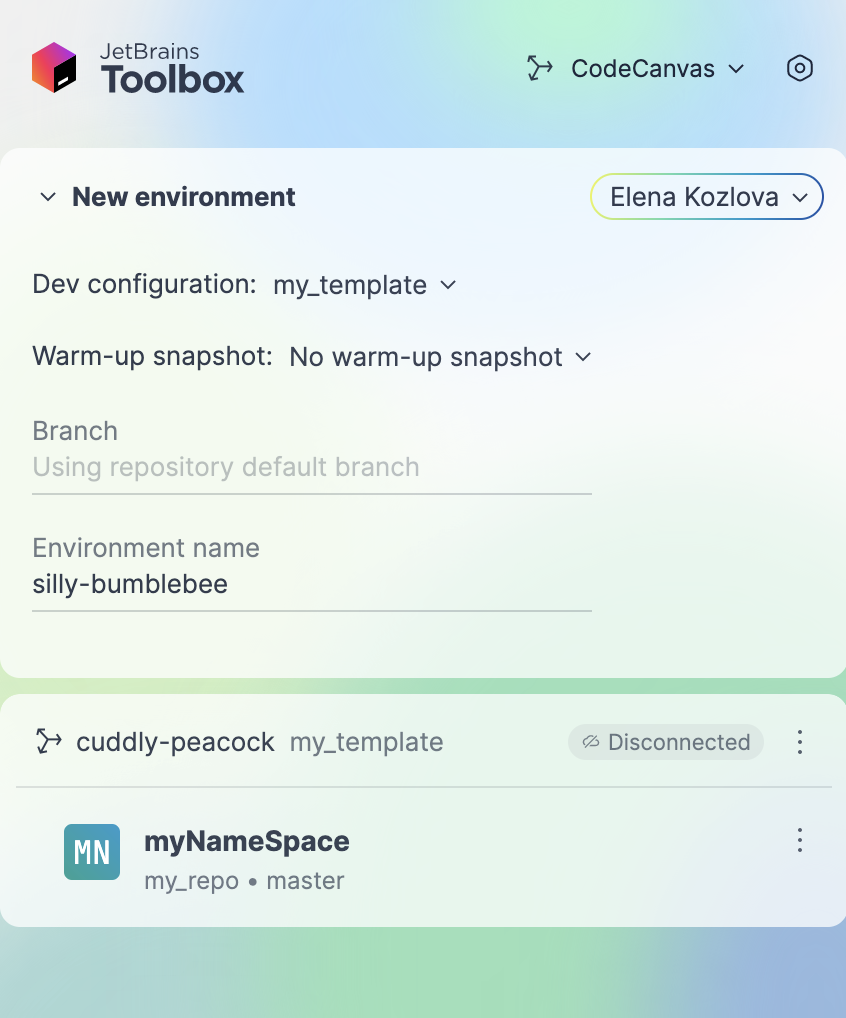Click the branch icon next to CodeCanvas

click(539, 68)
